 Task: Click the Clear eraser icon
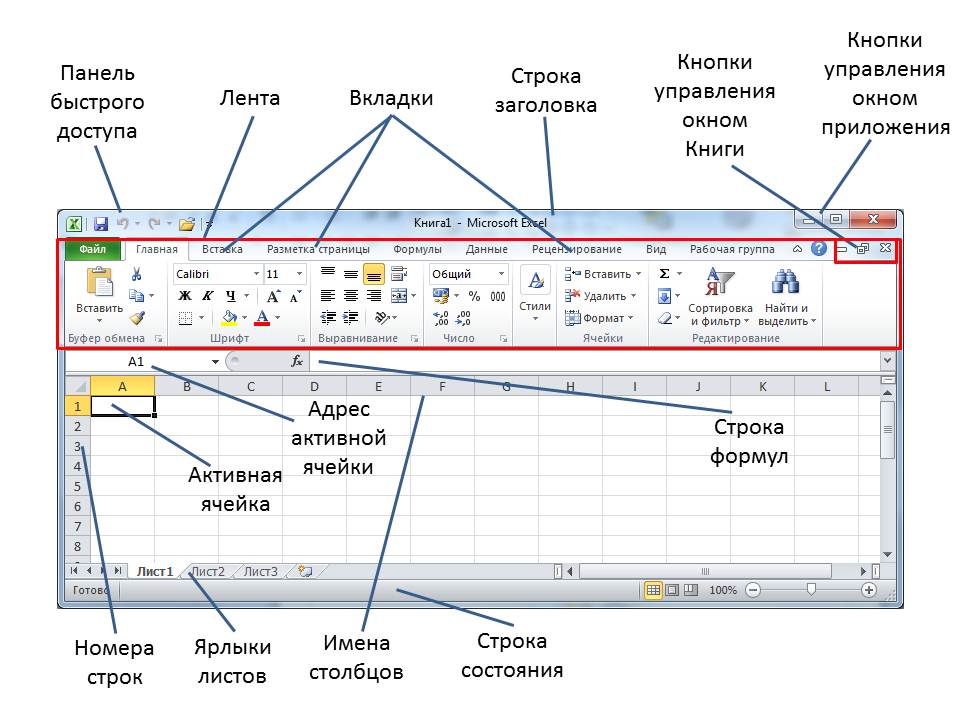[665, 318]
